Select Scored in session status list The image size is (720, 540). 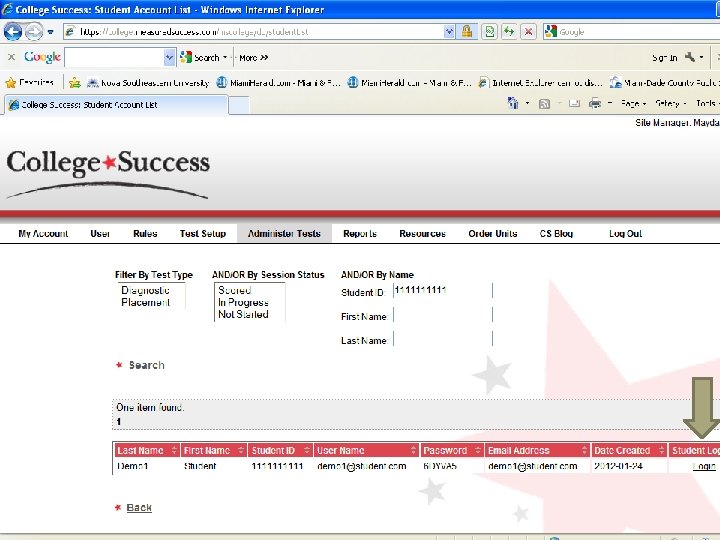coord(235,290)
